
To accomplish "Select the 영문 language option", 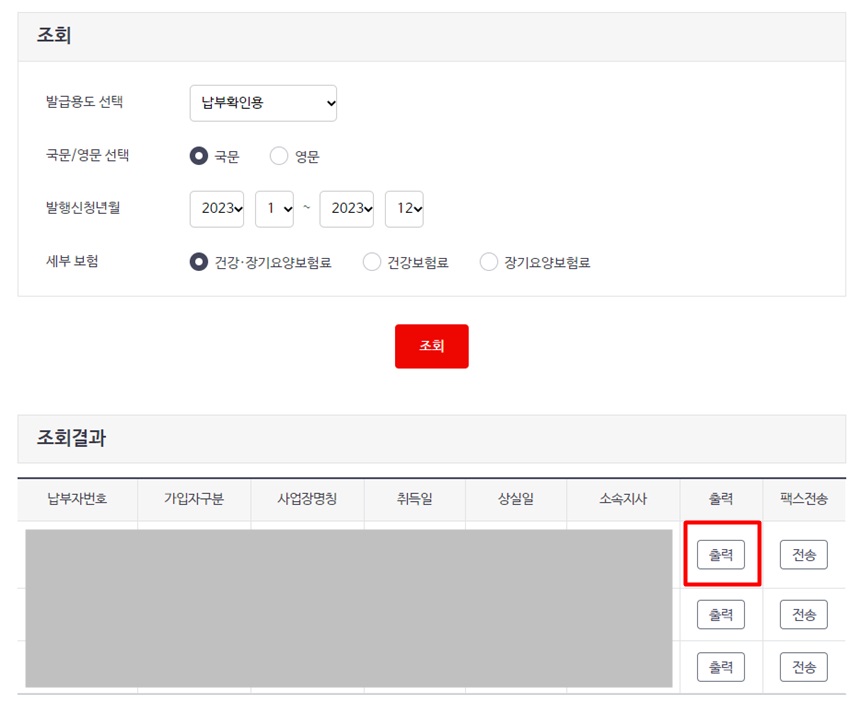I will [x=277, y=155].
